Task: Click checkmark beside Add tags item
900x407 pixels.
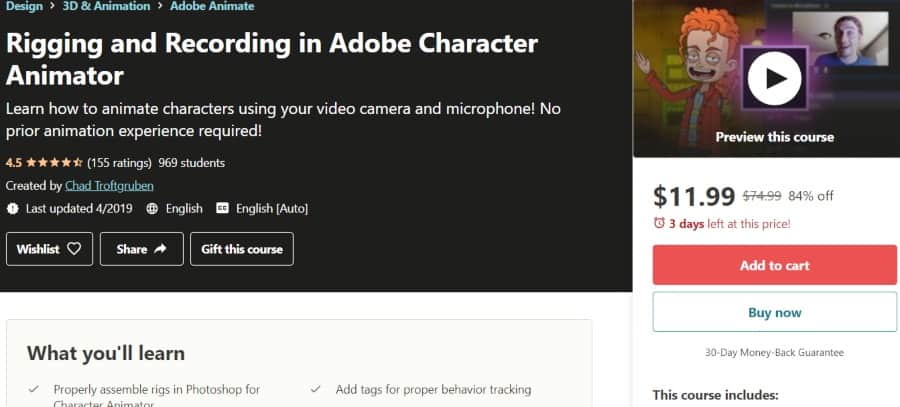Action: [x=315, y=389]
